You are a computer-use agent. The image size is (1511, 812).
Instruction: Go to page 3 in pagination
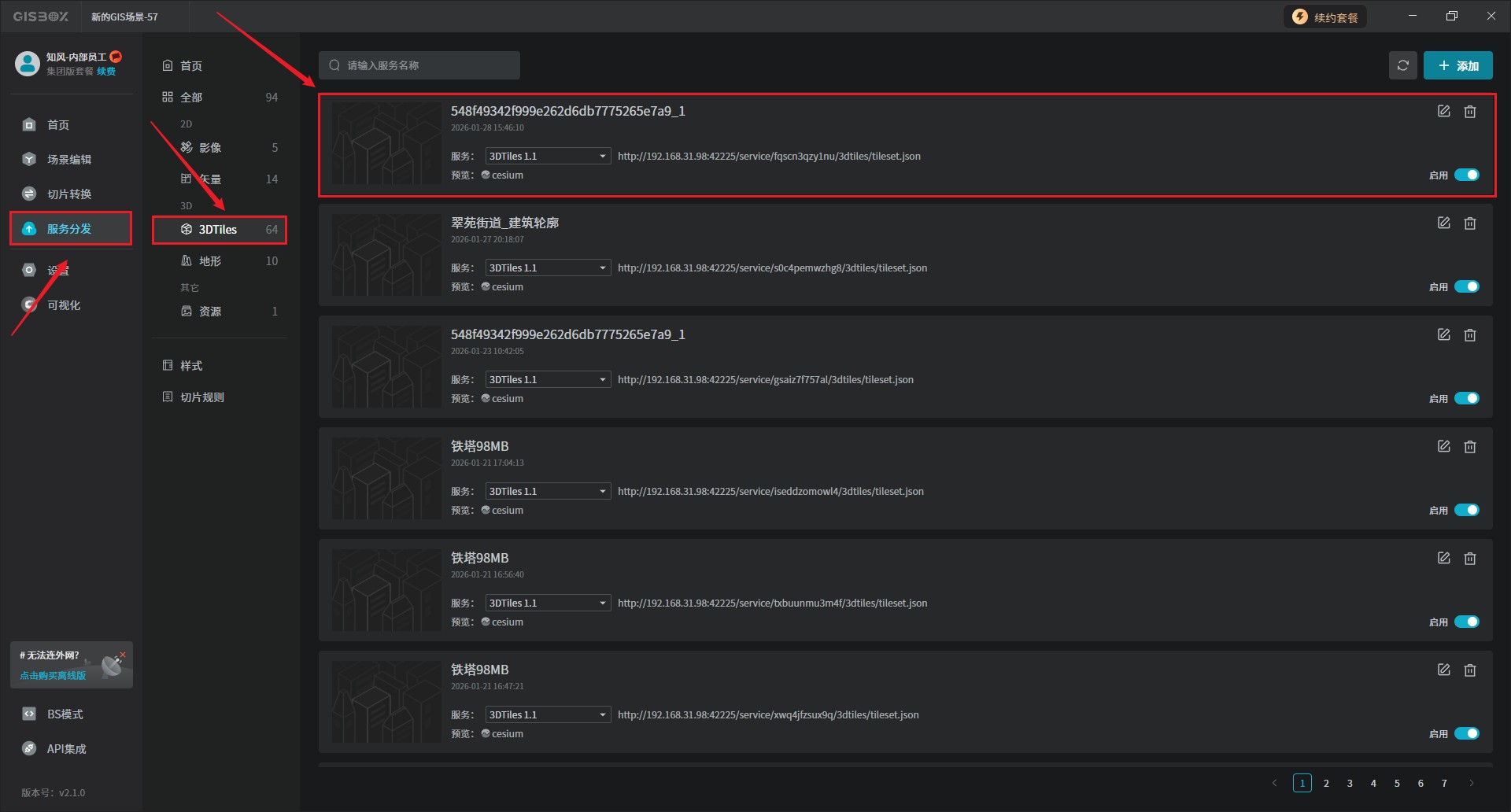click(1350, 784)
